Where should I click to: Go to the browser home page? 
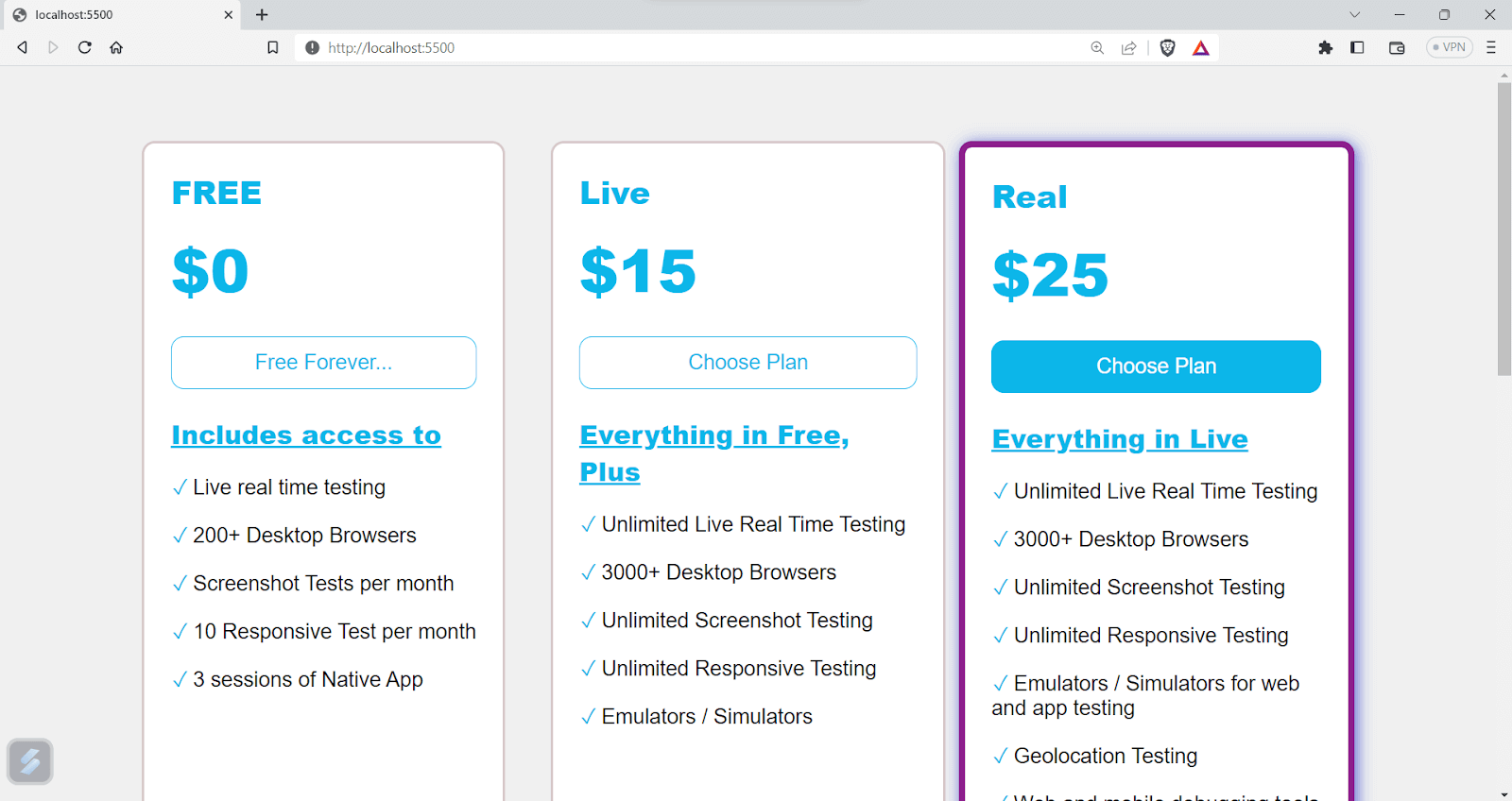point(116,47)
